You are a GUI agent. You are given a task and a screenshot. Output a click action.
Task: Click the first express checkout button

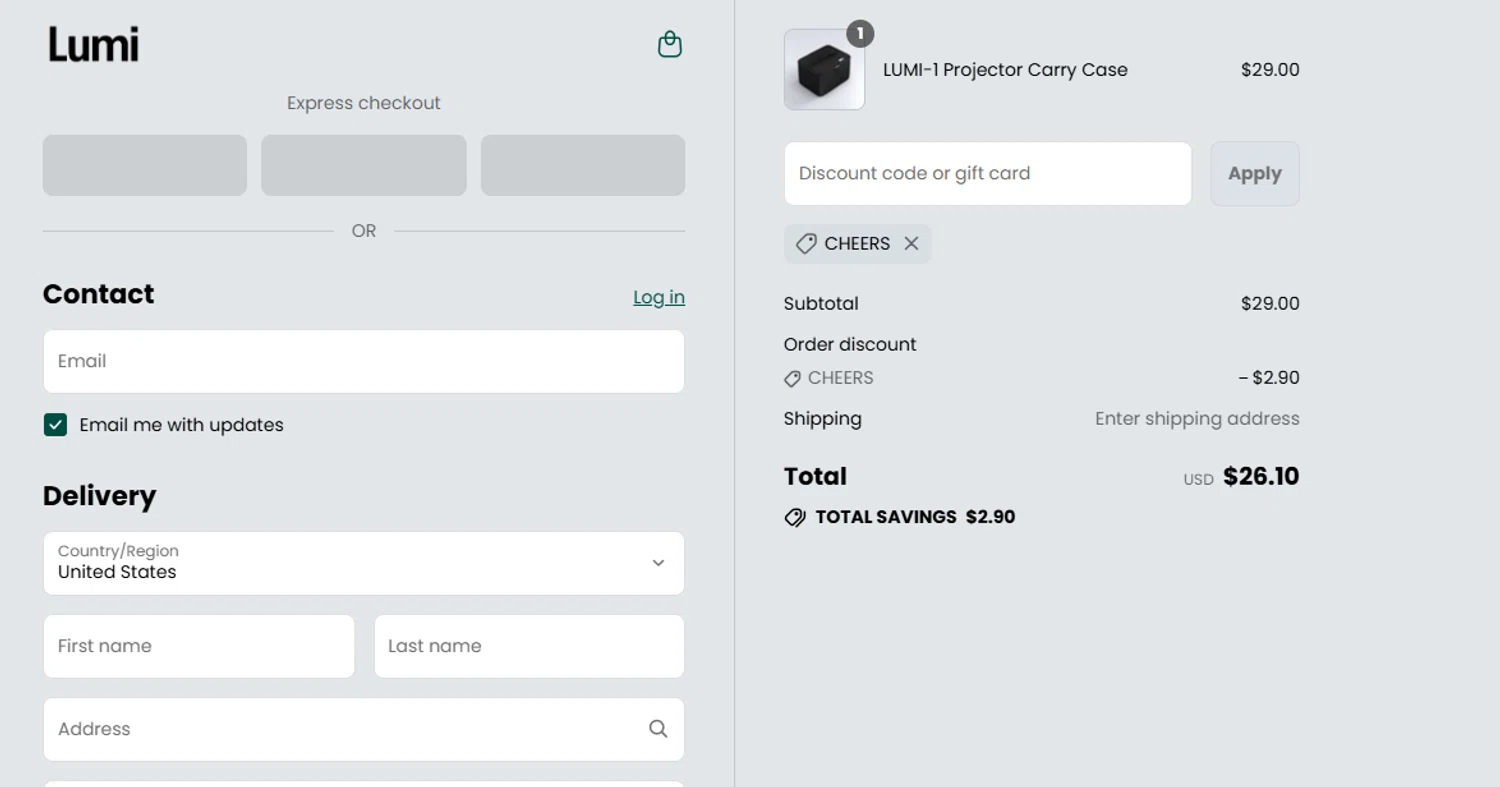coord(145,165)
